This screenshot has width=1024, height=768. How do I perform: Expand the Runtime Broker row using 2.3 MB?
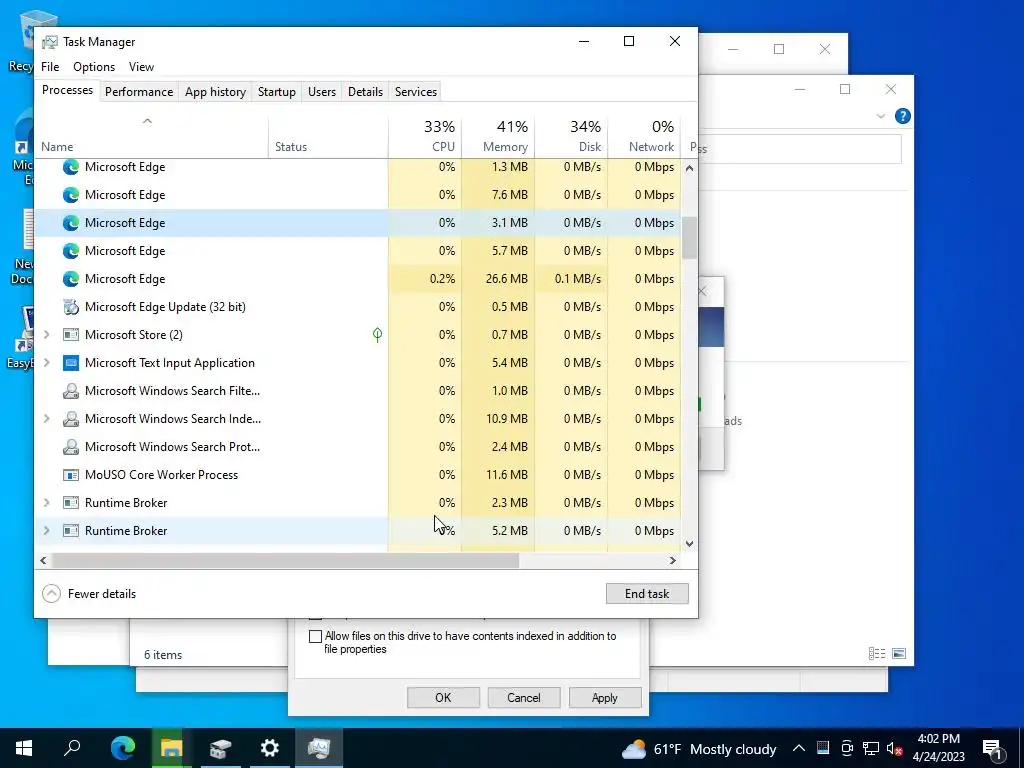tap(46, 503)
